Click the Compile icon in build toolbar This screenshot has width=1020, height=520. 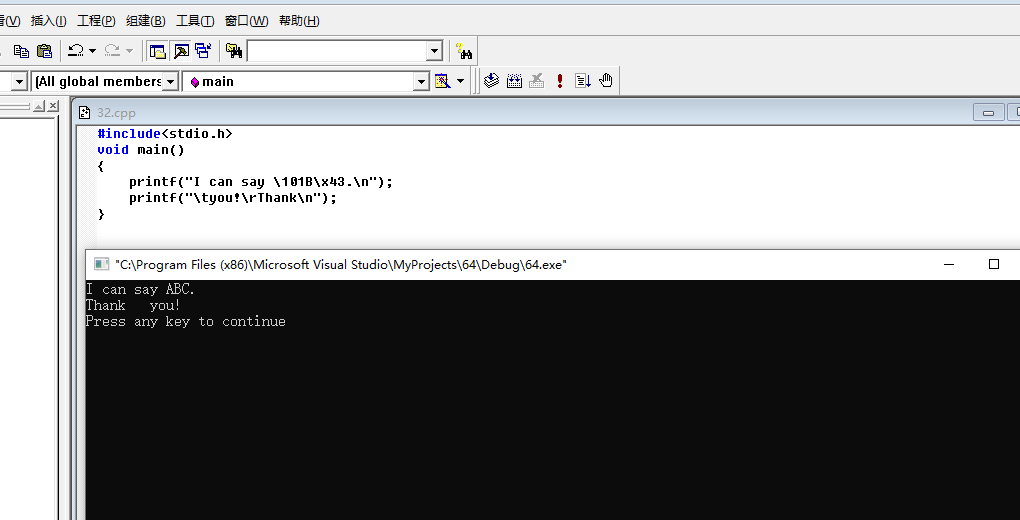[492, 81]
